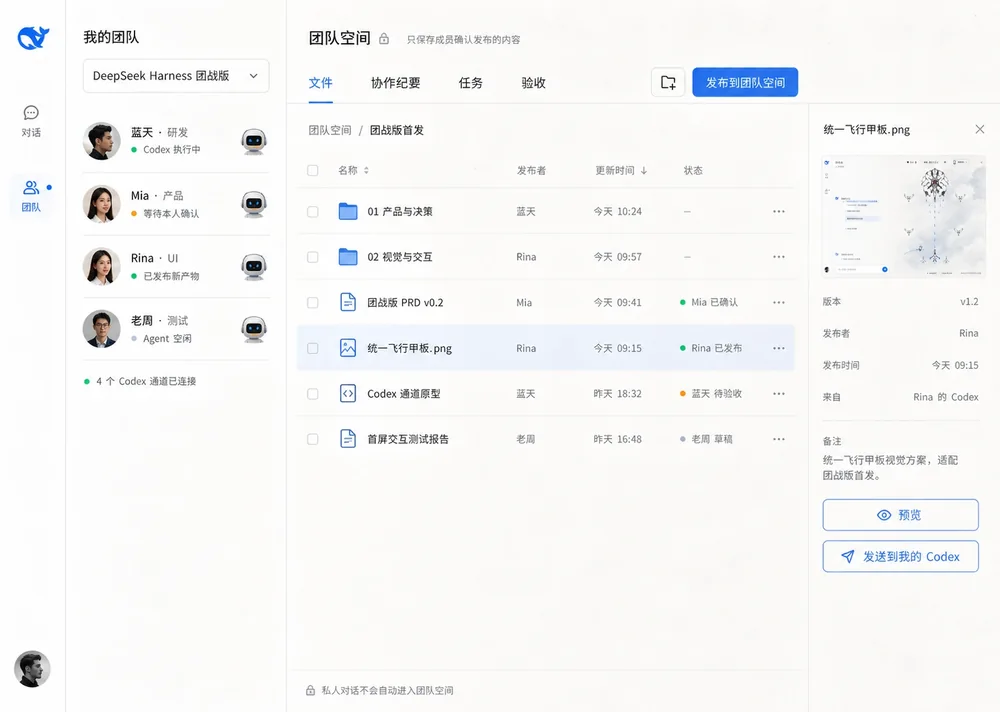The width and height of the screenshot is (1000, 712).
Task: Click the 老周 草稿 status
Action: [x=706, y=439]
